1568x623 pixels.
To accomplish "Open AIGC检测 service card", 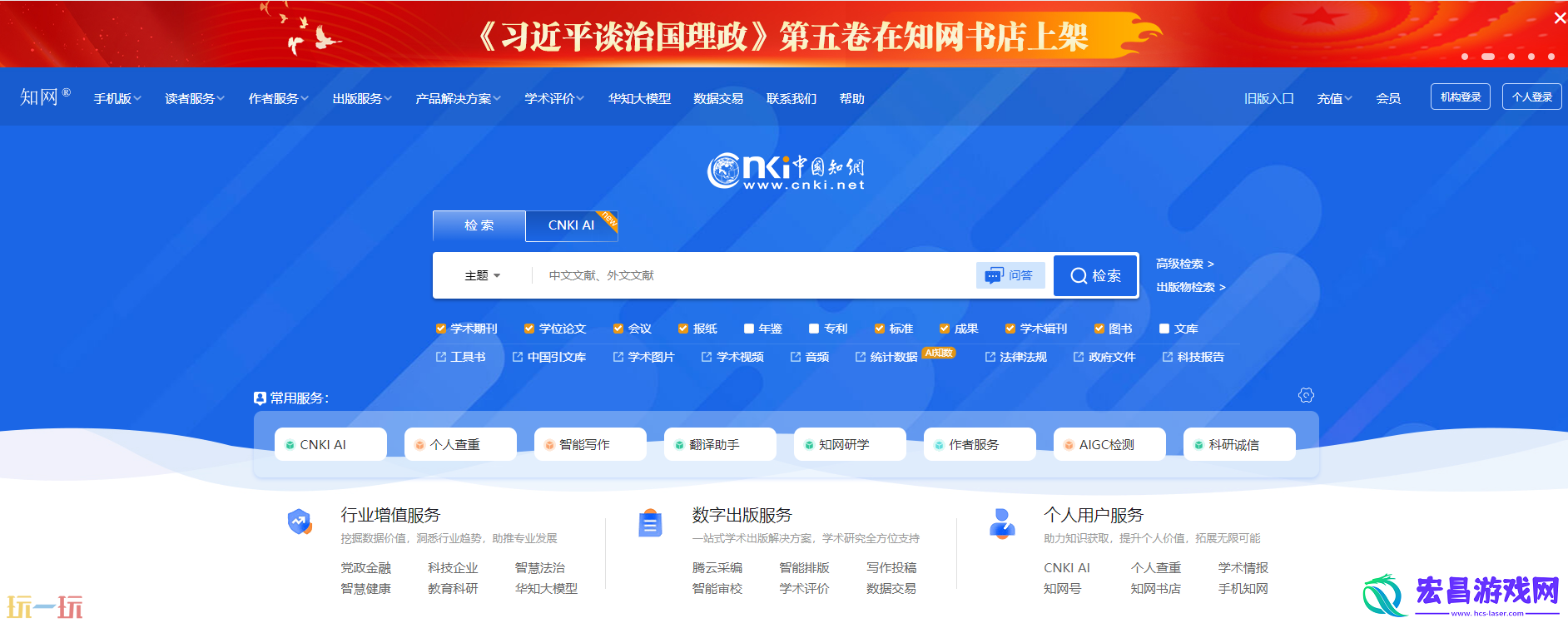I will point(1109,444).
